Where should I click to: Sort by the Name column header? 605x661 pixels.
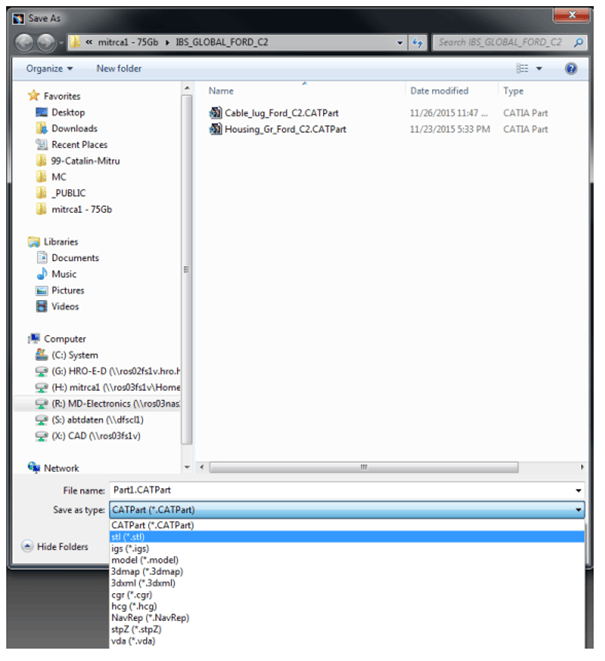(x=221, y=91)
